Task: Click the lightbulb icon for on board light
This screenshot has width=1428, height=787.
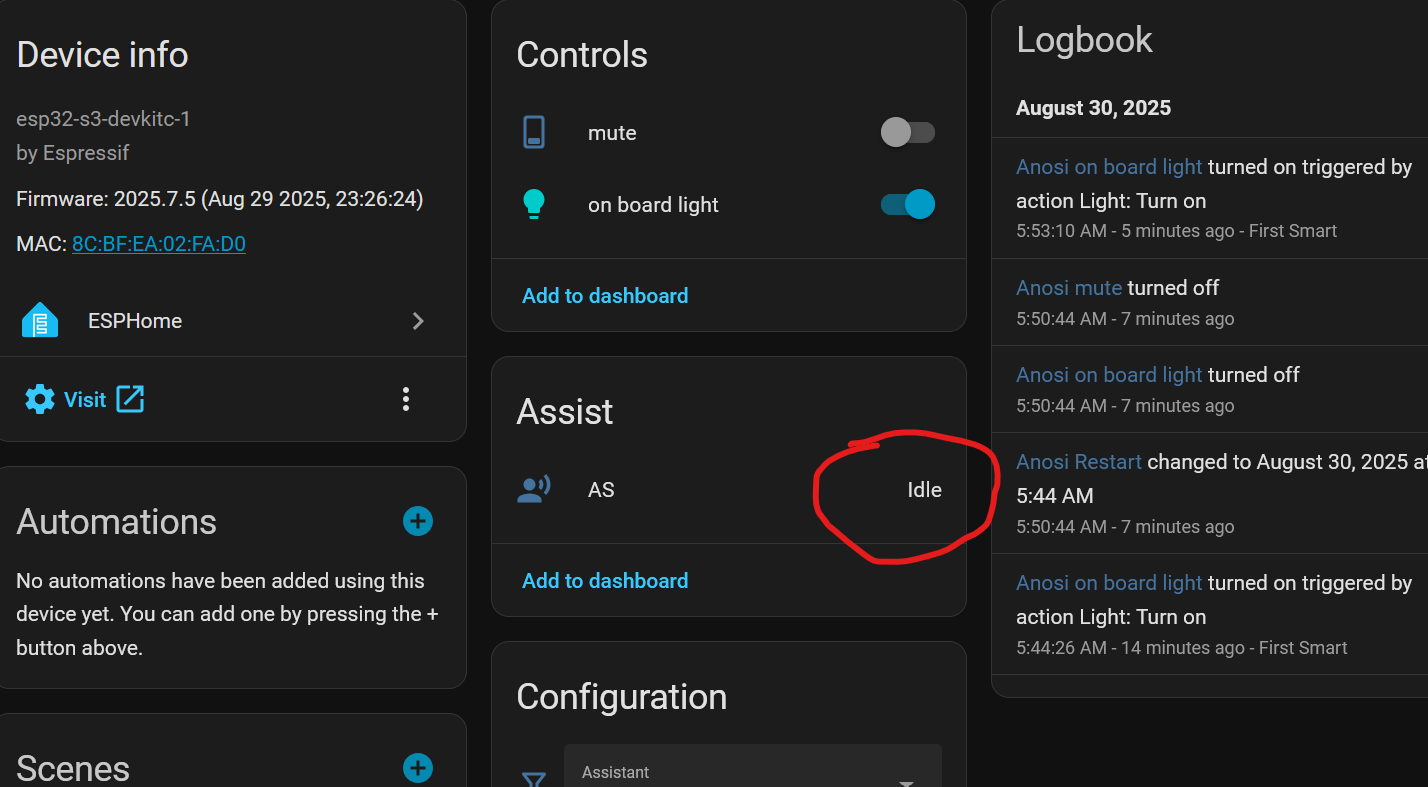Action: point(534,204)
